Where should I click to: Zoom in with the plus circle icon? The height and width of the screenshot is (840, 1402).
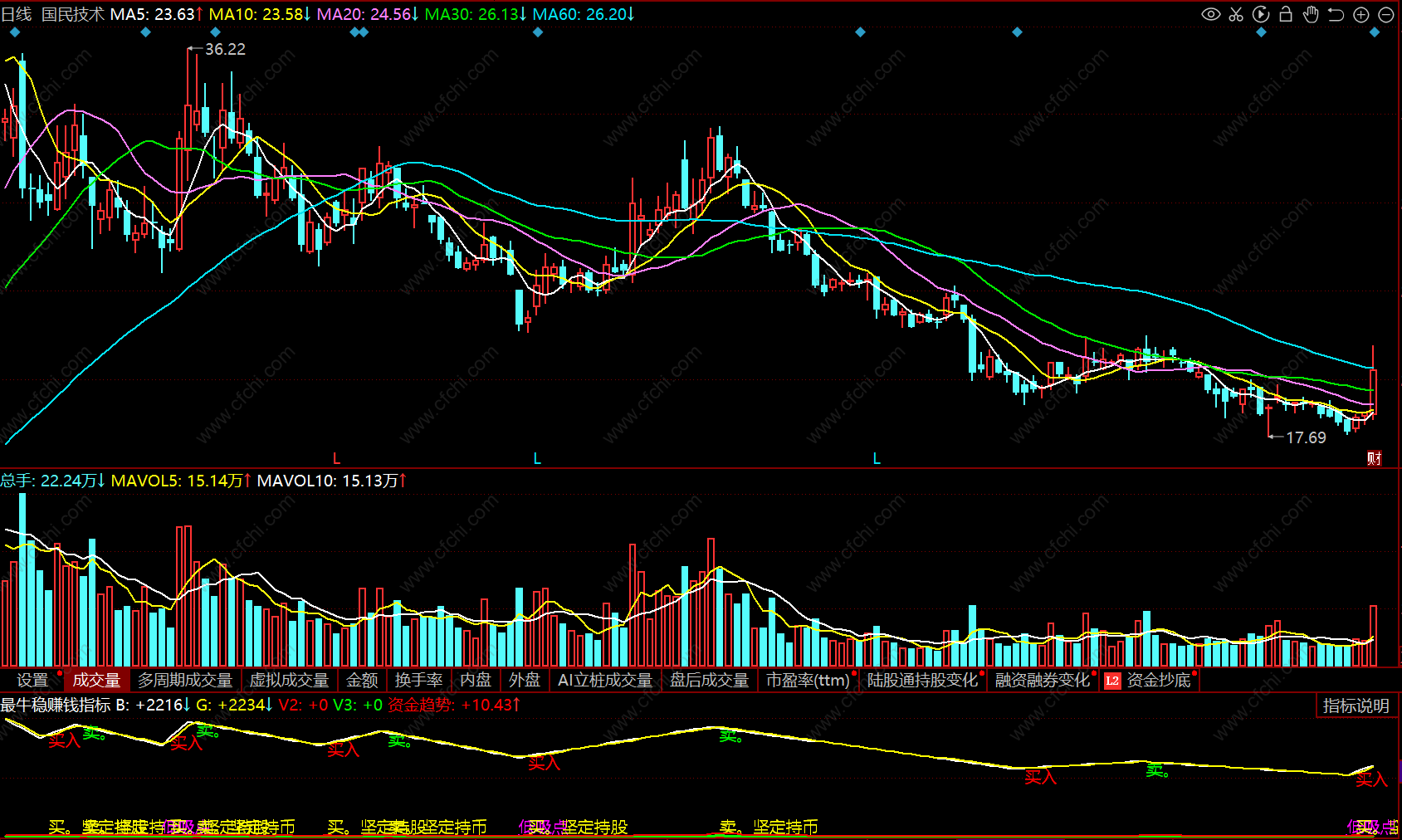(1361, 14)
